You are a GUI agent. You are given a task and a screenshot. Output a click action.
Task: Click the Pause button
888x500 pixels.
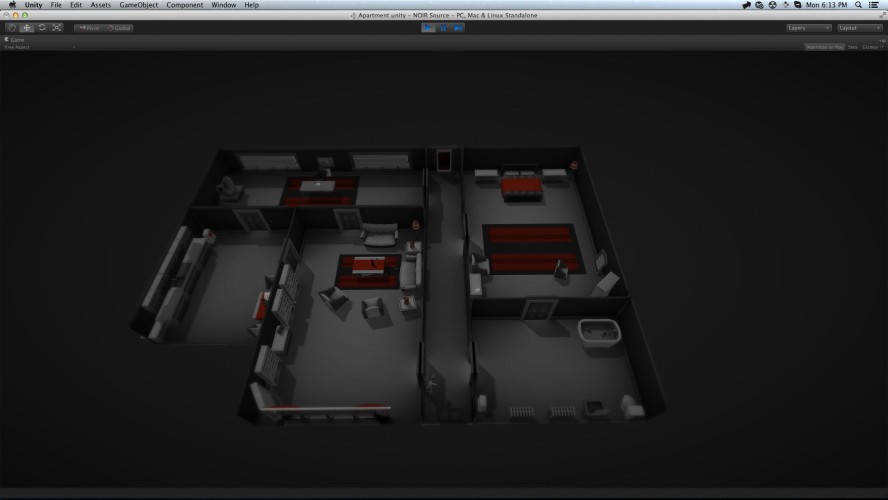(443, 28)
